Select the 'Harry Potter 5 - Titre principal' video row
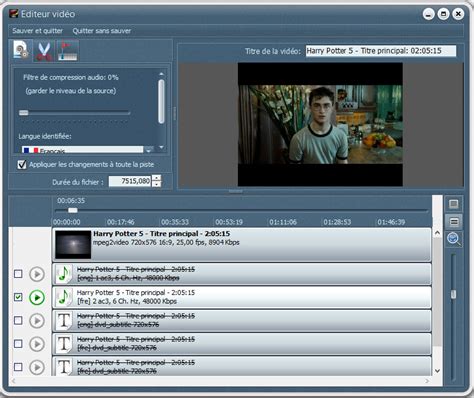The image size is (474, 398). (242, 245)
